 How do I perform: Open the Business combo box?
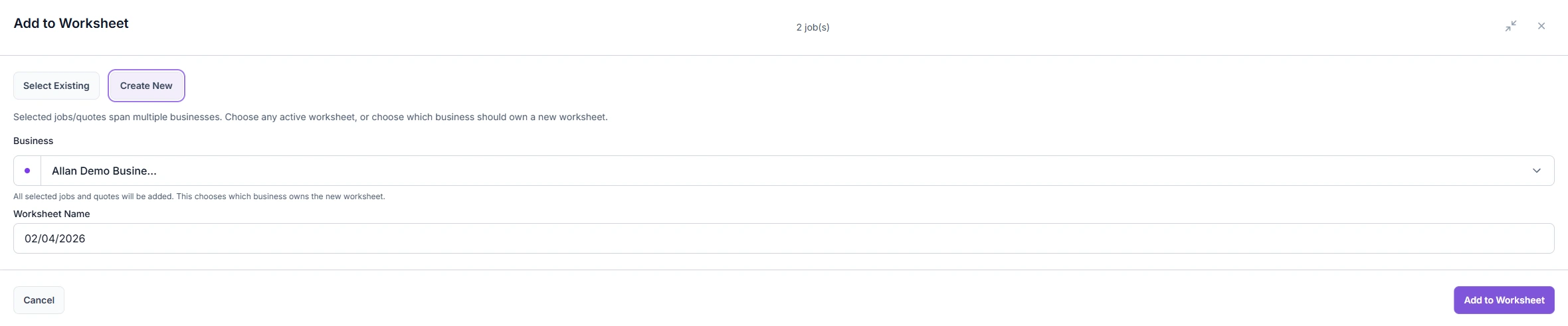(x=784, y=171)
